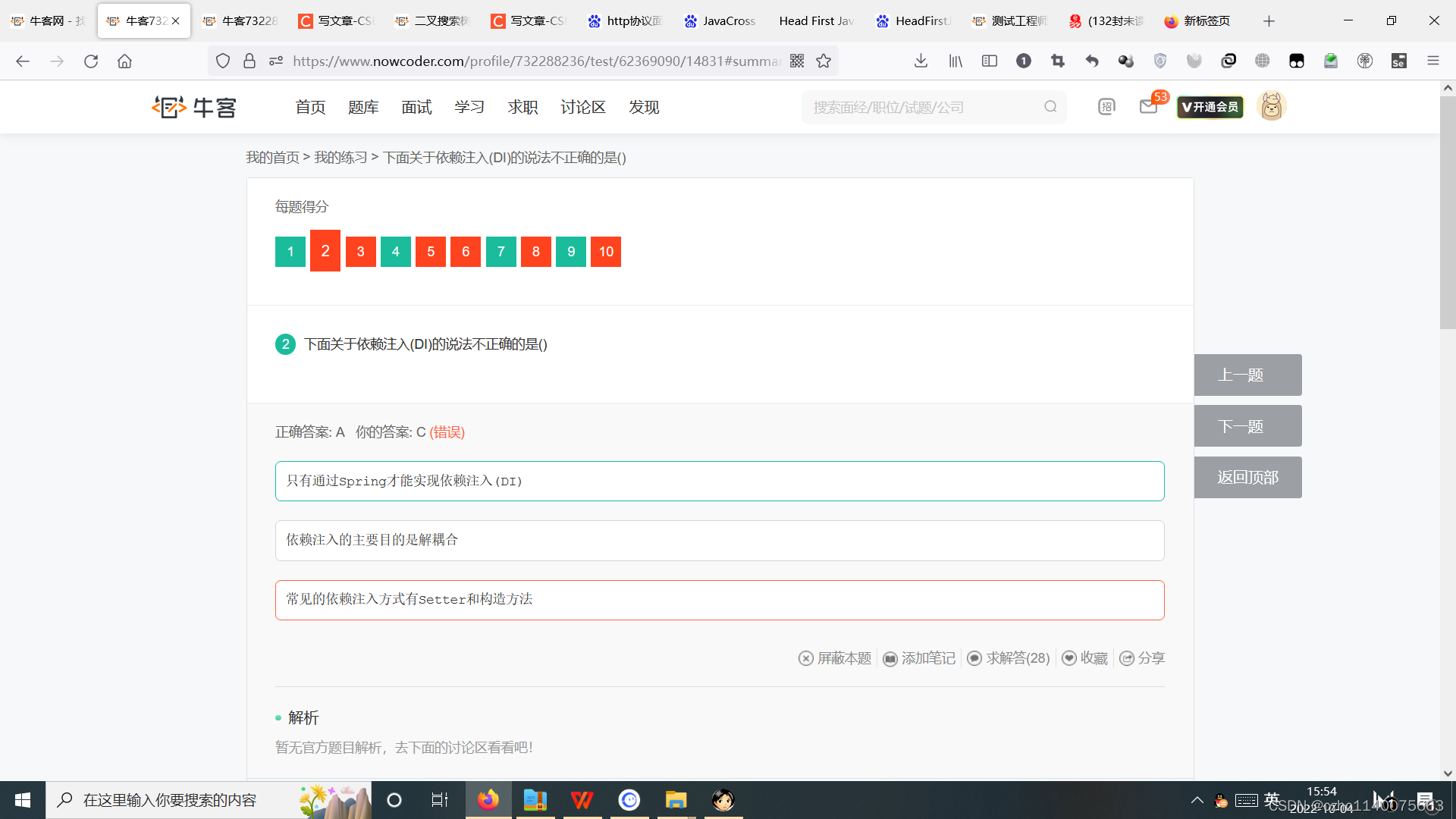Open File Explorer from the taskbar

pyautogui.click(x=676, y=800)
